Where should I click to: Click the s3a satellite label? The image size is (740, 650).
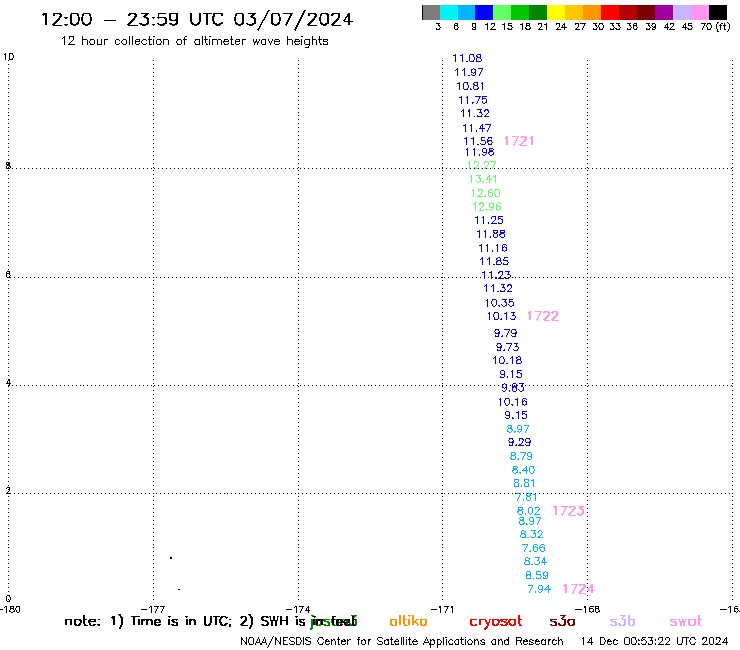tap(562, 621)
